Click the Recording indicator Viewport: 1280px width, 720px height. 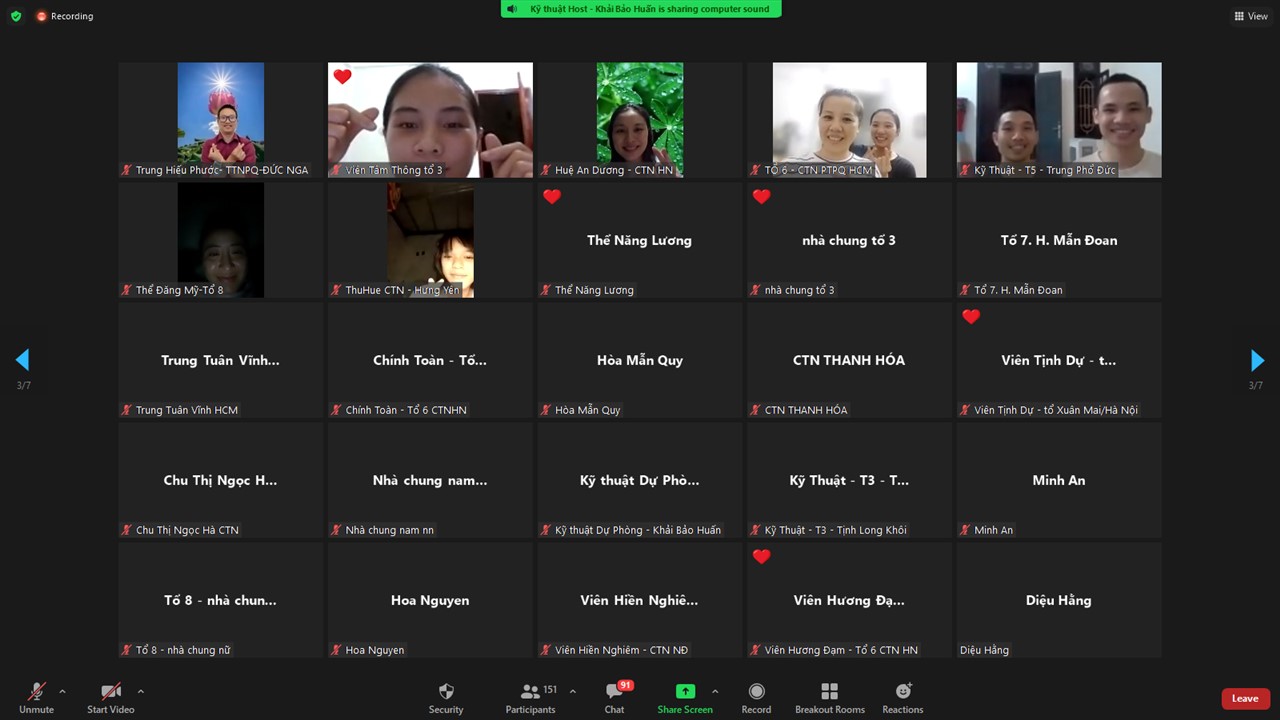[x=65, y=16]
